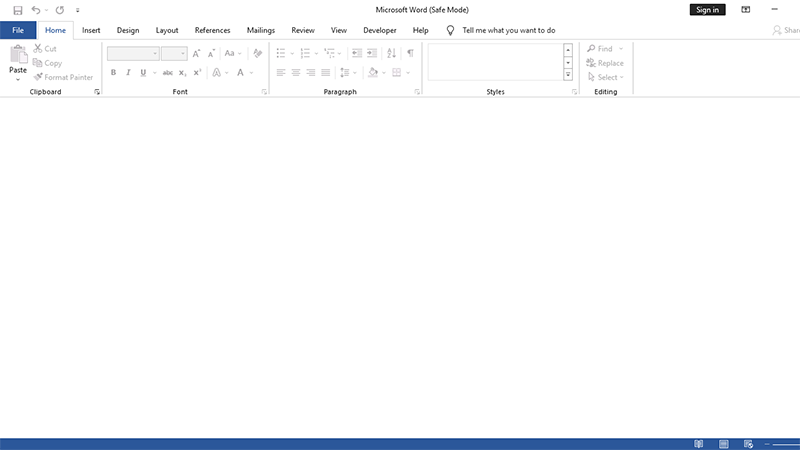Open the Insert tab

click(x=91, y=31)
